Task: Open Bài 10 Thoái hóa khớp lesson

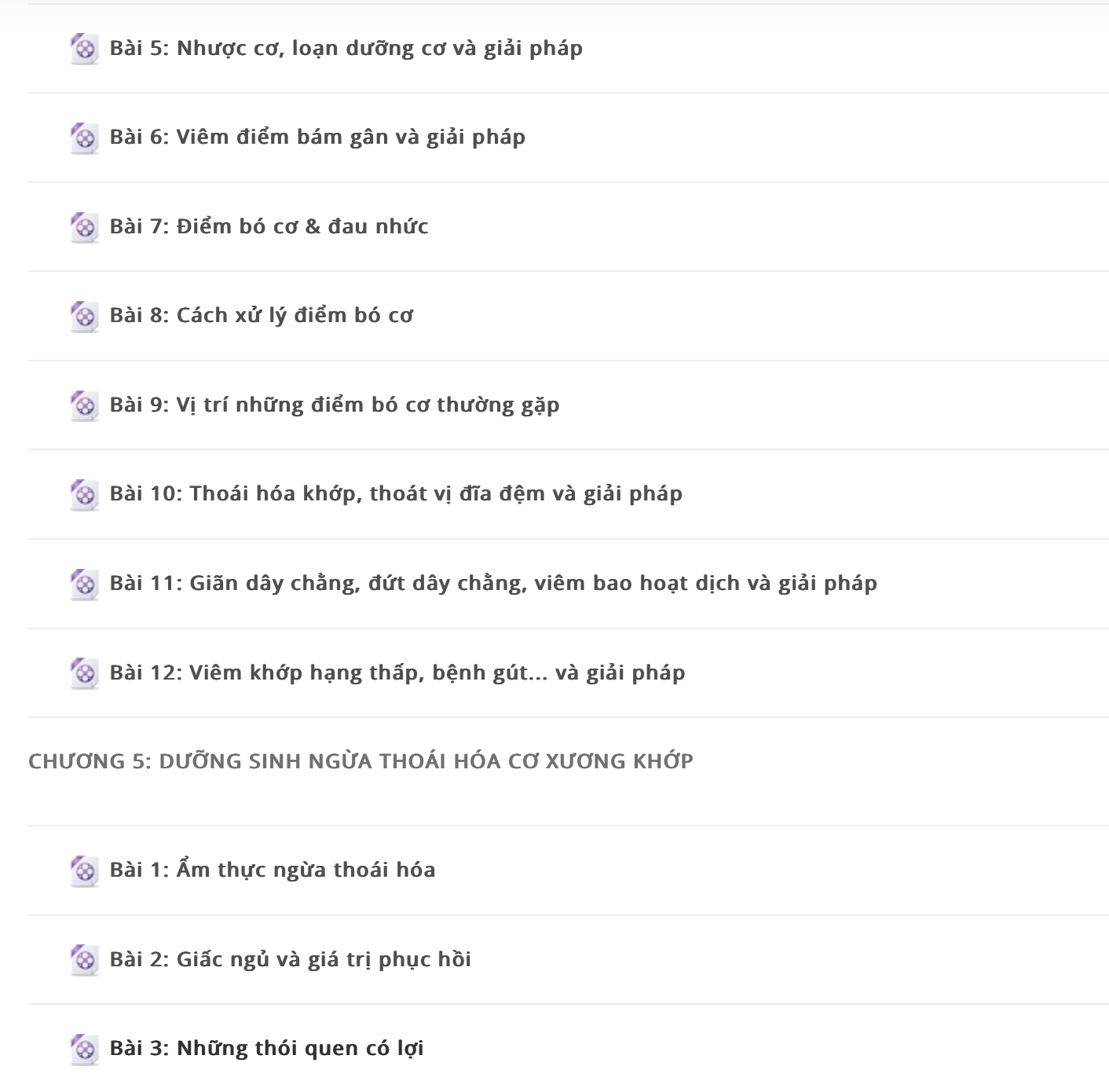Action: pyautogui.click(x=396, y=494)
